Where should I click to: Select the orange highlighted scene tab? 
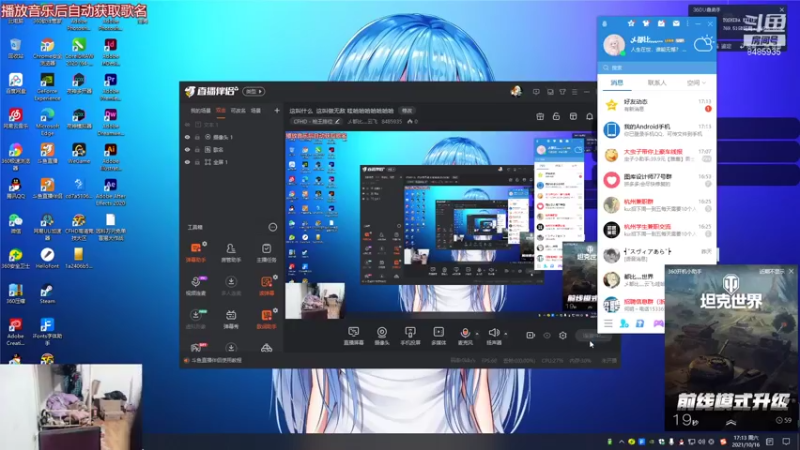point(221,111)
